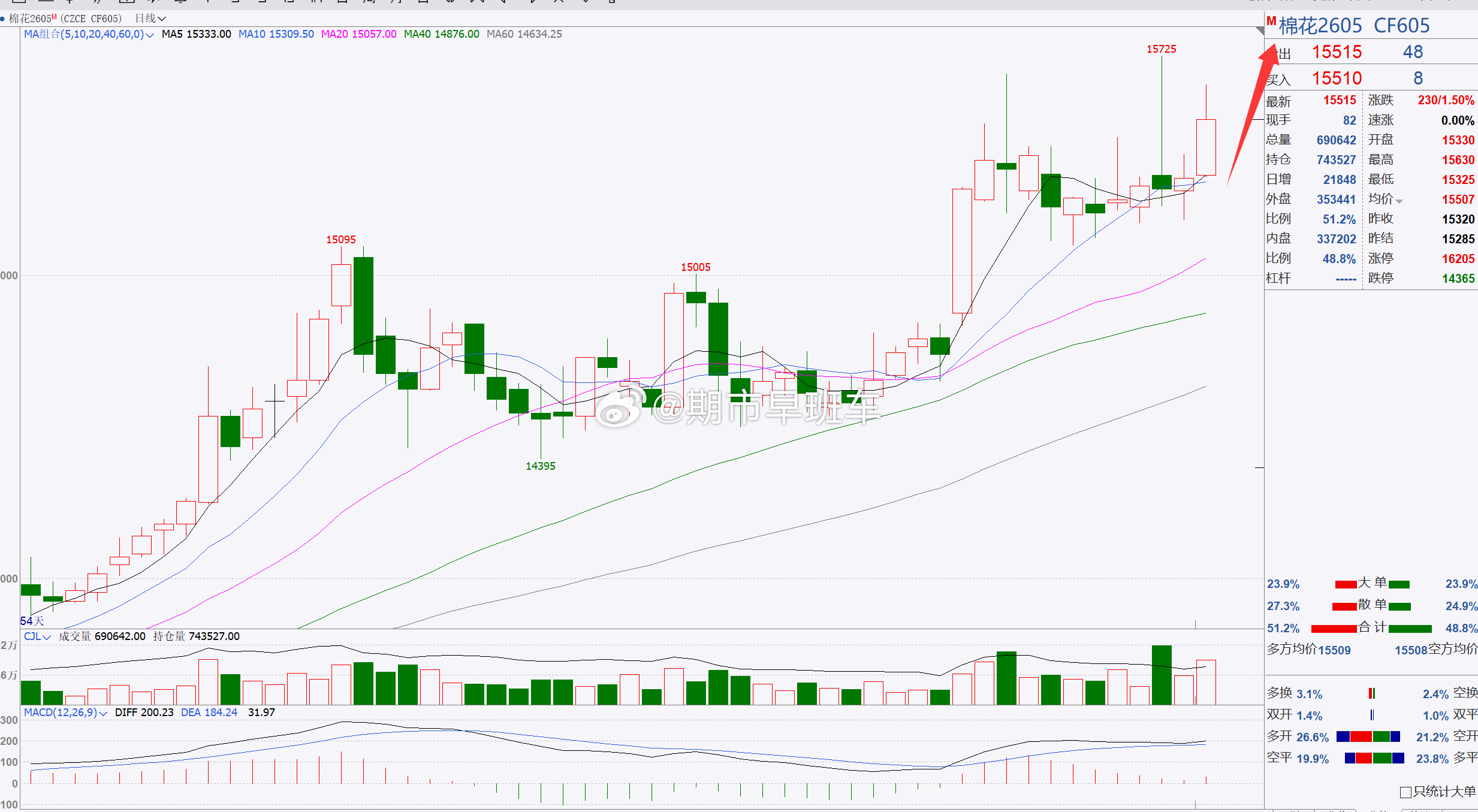The image size is (1478, 812).
Task: Select the green MA40 legend label
Action: 441,34
